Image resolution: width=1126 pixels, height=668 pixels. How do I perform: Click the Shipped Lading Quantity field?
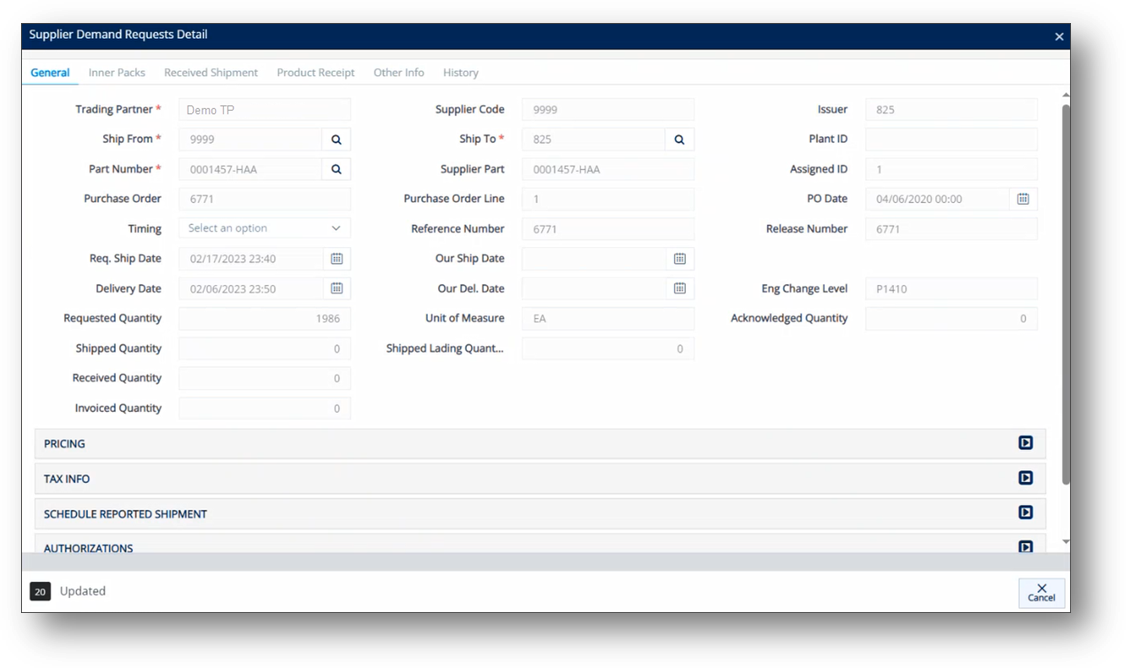pyautogui.click(x=608, y=348)
